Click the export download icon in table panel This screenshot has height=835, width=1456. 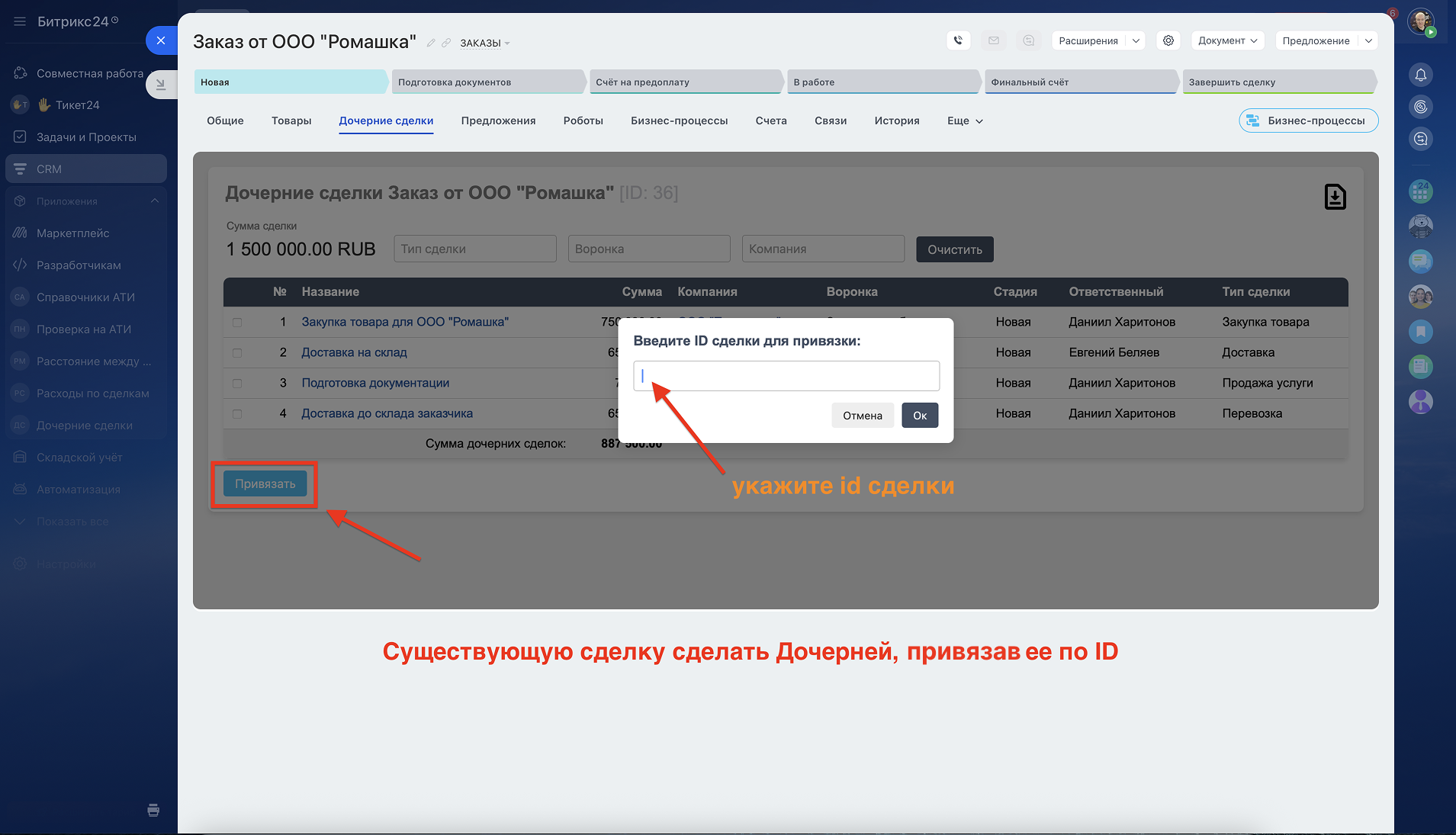point(1335,197)
